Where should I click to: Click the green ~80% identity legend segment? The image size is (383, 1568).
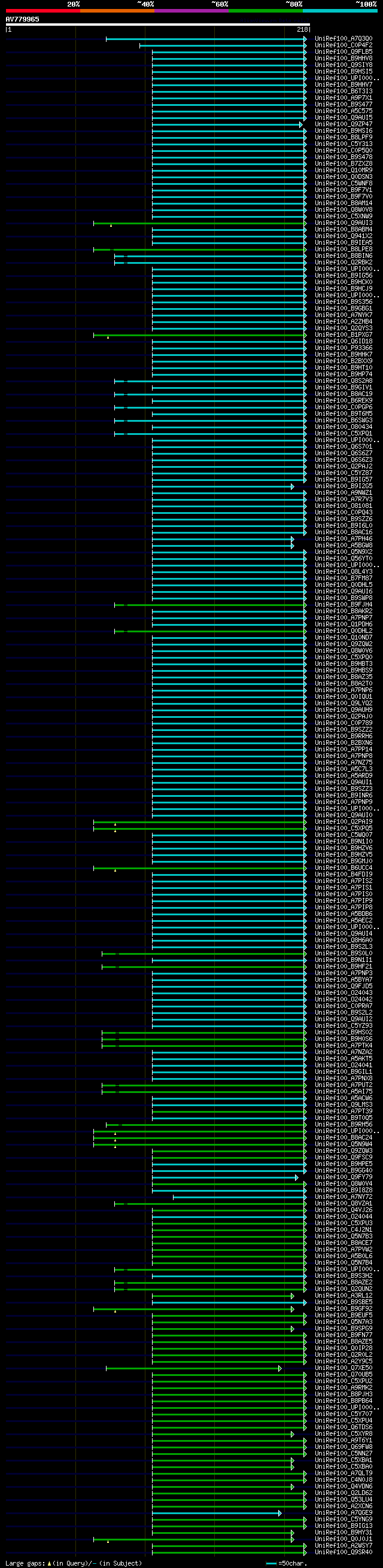click(266, 10)
